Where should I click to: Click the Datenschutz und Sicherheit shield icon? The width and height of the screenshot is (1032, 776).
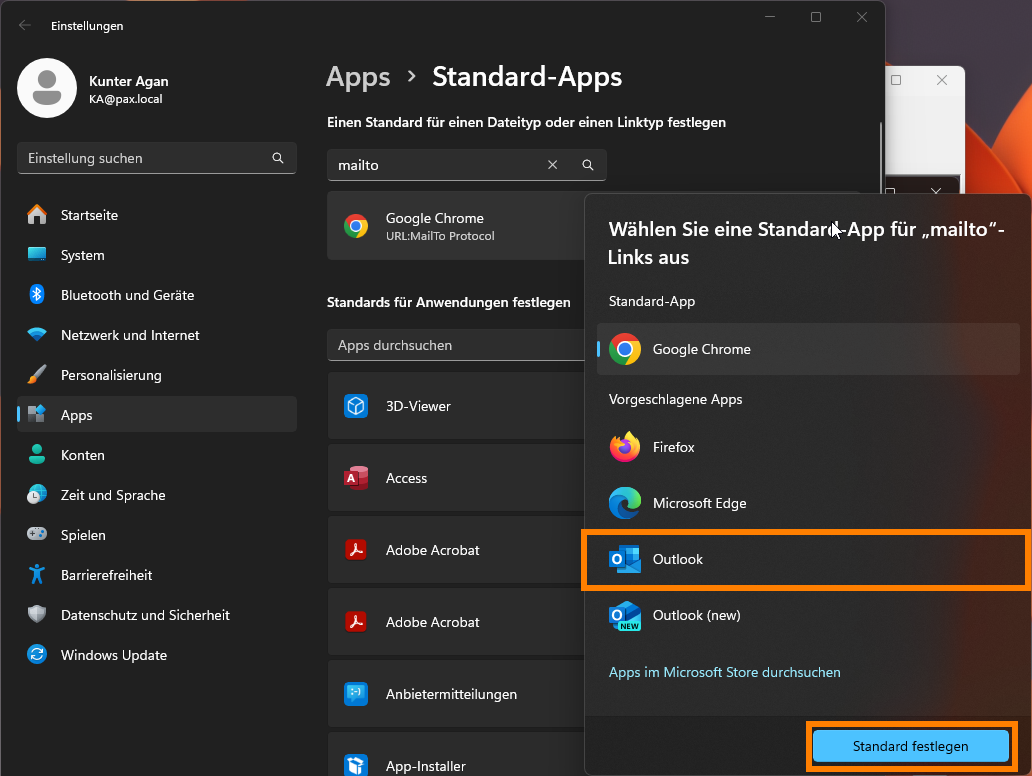37,615
